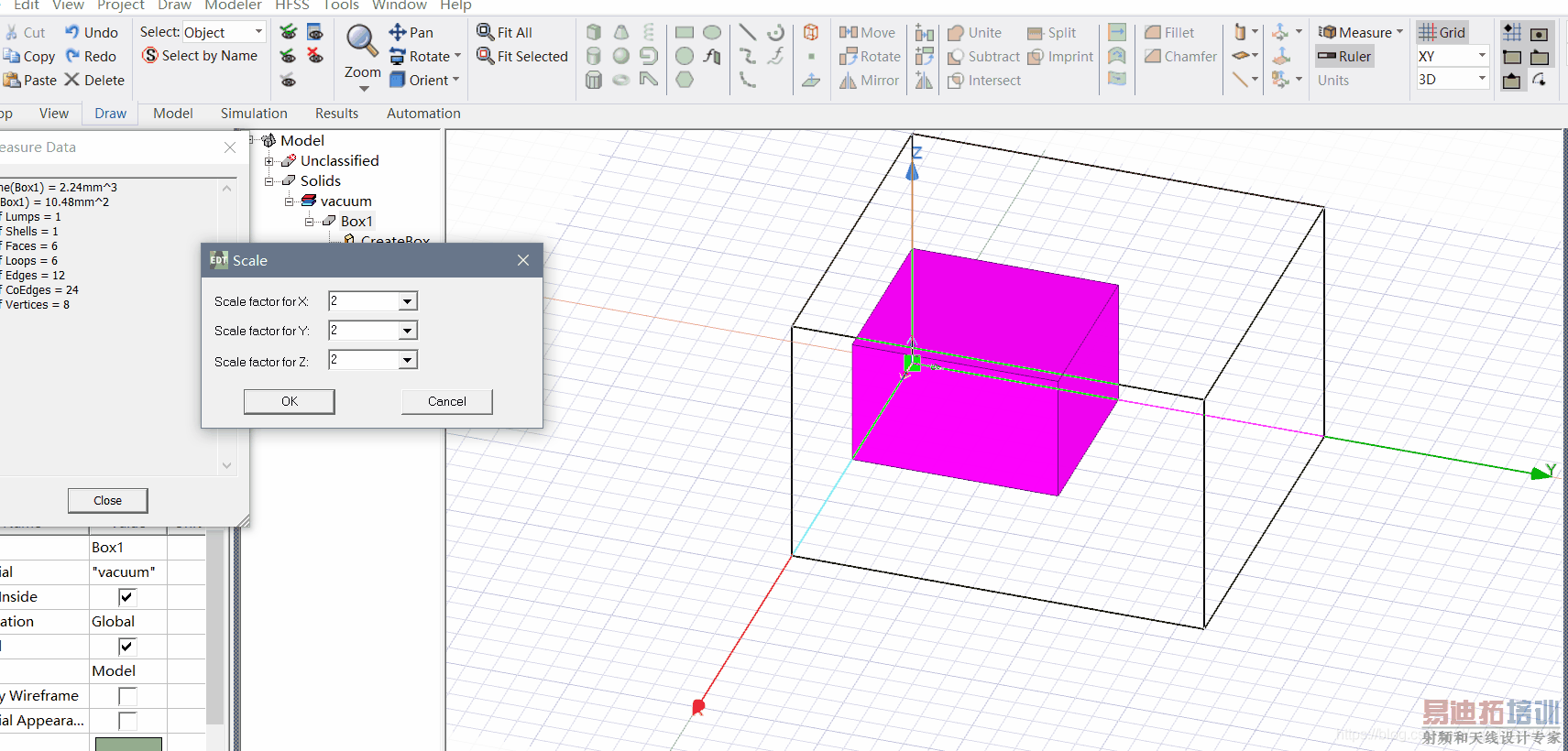
Task: Switch to the Simulation ribbon tab
Action: (254, 114)
